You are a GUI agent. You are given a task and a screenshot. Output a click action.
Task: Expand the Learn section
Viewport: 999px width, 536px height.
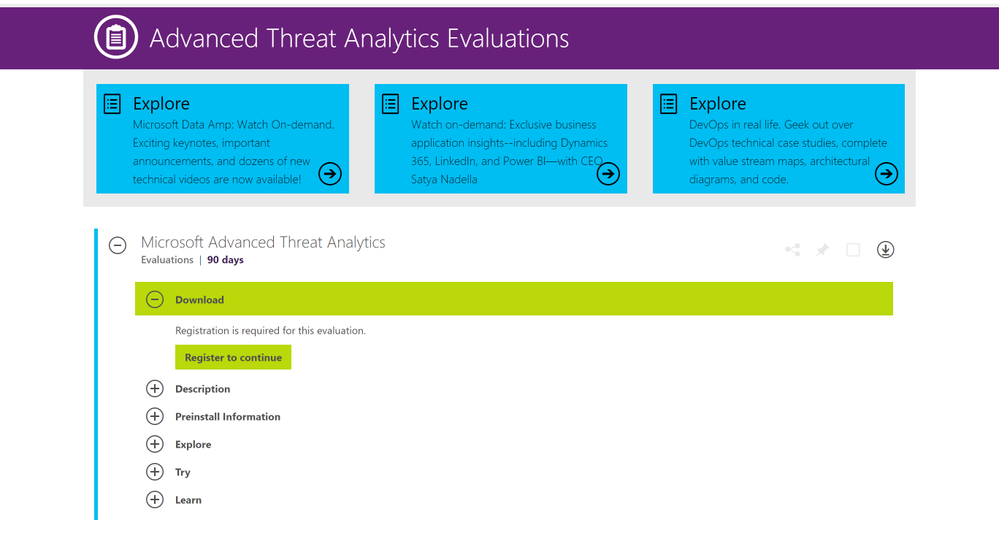155,500
